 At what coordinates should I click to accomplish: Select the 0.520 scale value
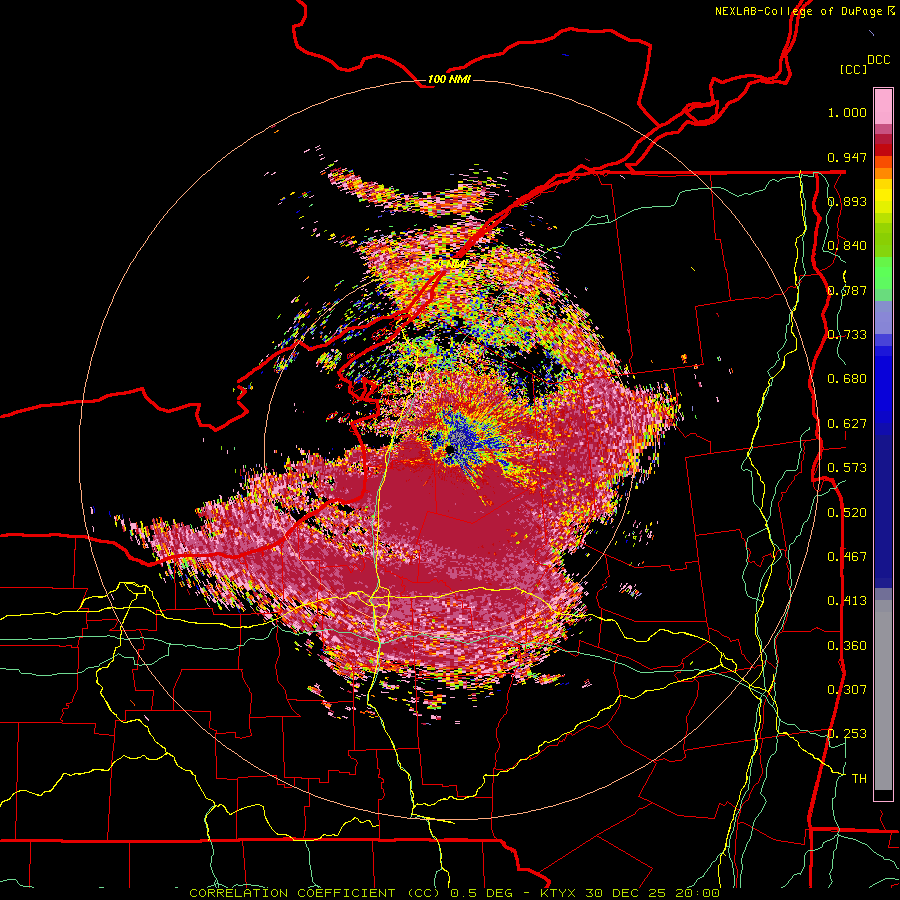point(847,513)
